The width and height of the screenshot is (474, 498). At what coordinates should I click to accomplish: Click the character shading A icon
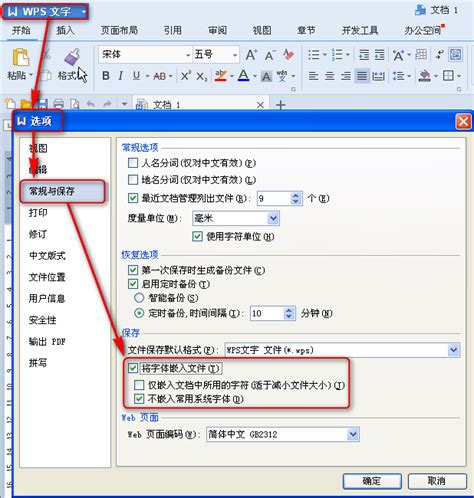pos(266,76)
